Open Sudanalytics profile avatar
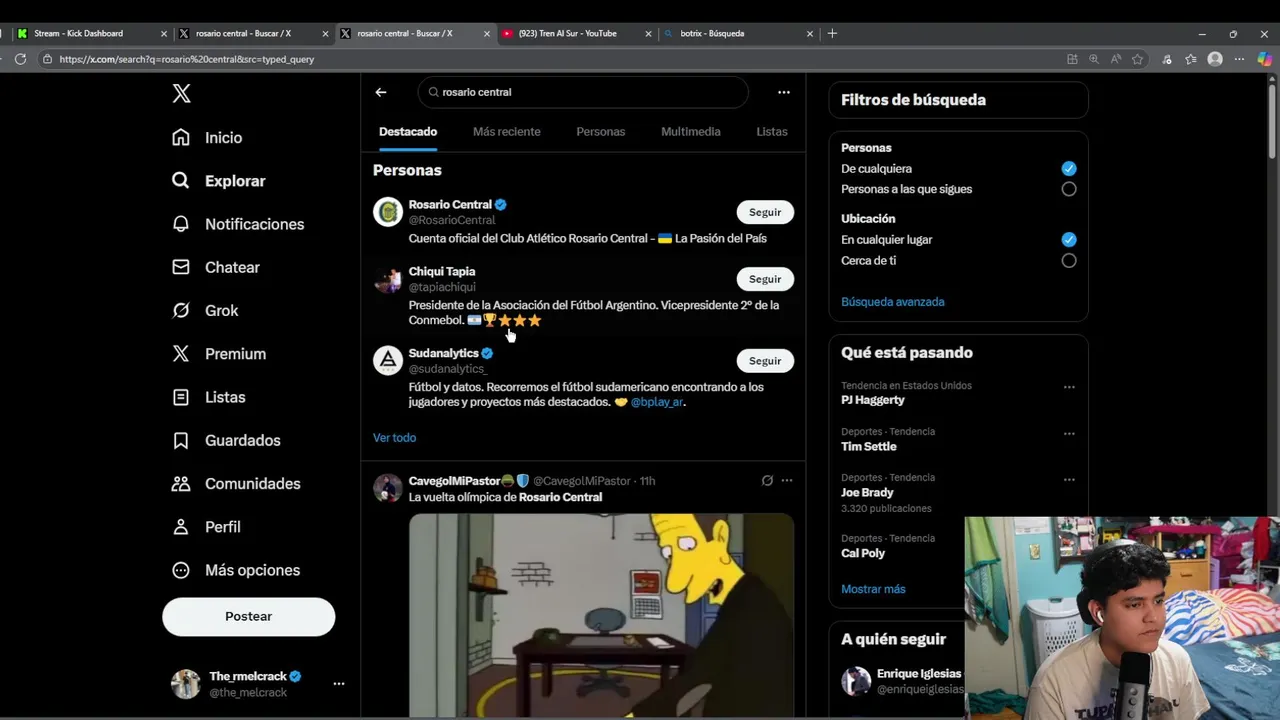Screen dimensions: 1280x720 pos(388,360)
